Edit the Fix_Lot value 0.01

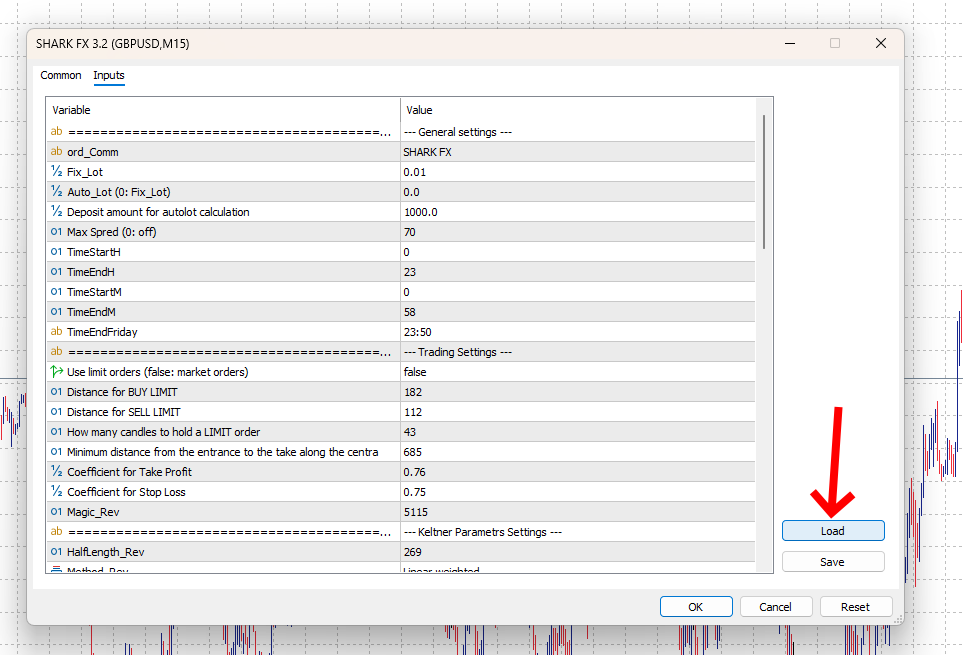(x=578, y=172)
